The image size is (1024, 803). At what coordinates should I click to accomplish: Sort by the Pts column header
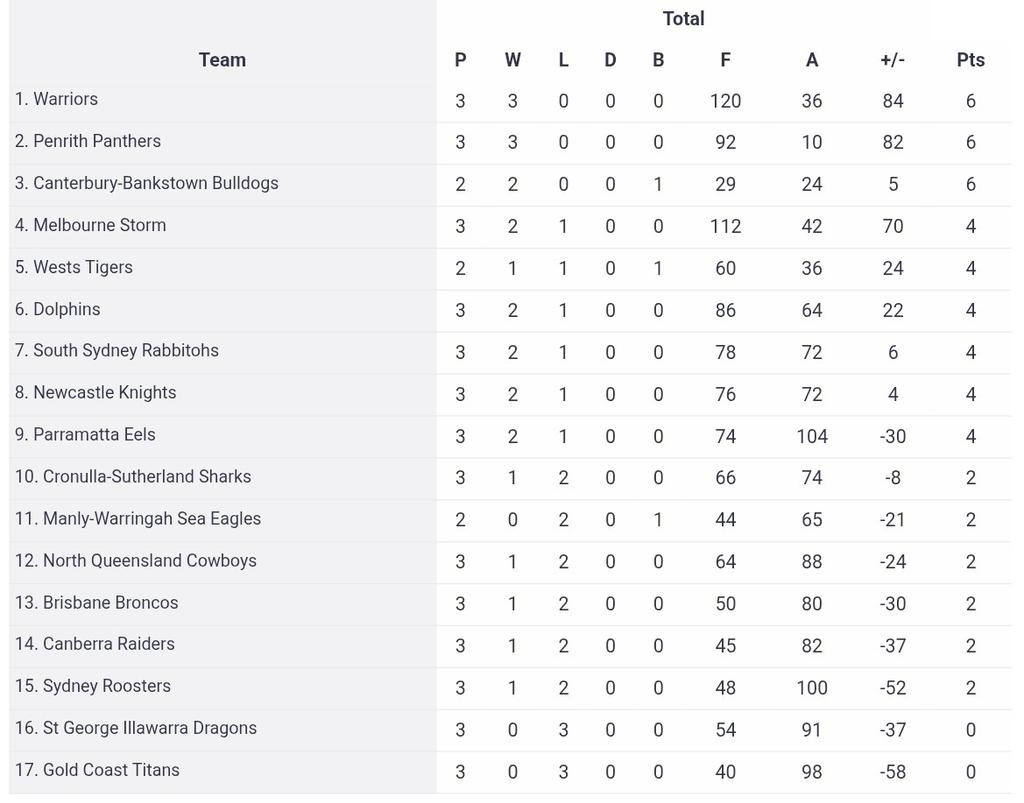click(970, 60)
